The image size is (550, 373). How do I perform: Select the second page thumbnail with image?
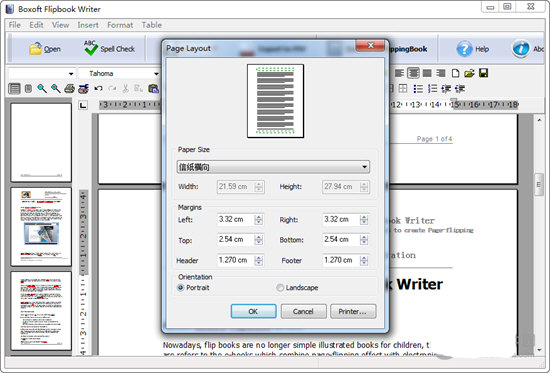coord(41,227)
